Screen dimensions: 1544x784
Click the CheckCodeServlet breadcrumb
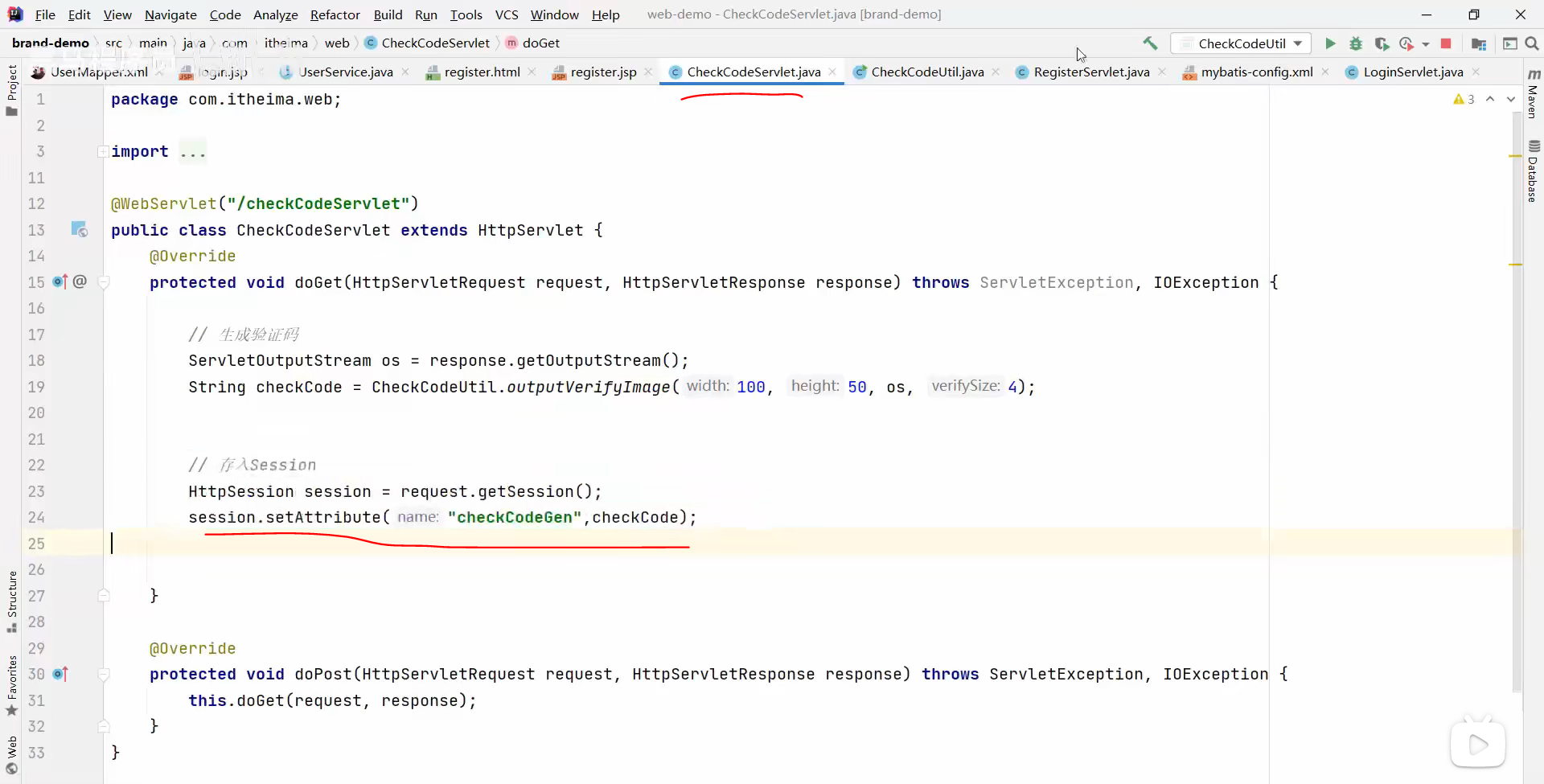(427, 43)
